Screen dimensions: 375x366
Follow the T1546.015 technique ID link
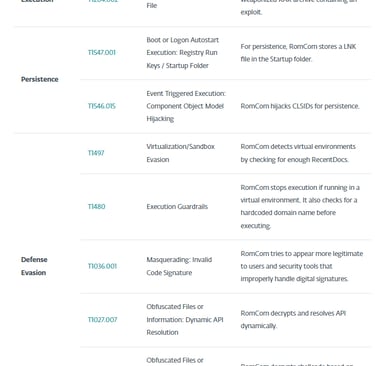[102, 106]
